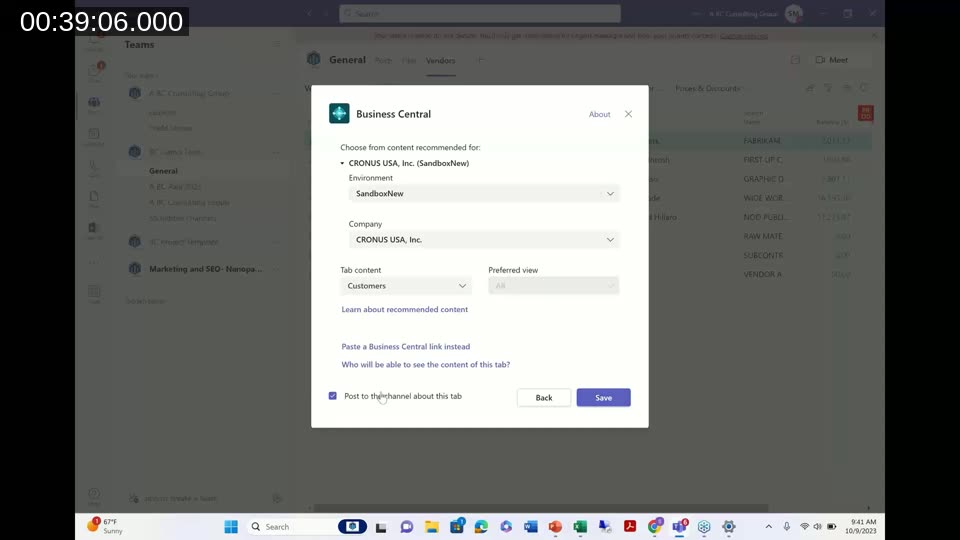Add a new tab with the plus icon
Screen dimensions: 960x540
tap(480, 60)
